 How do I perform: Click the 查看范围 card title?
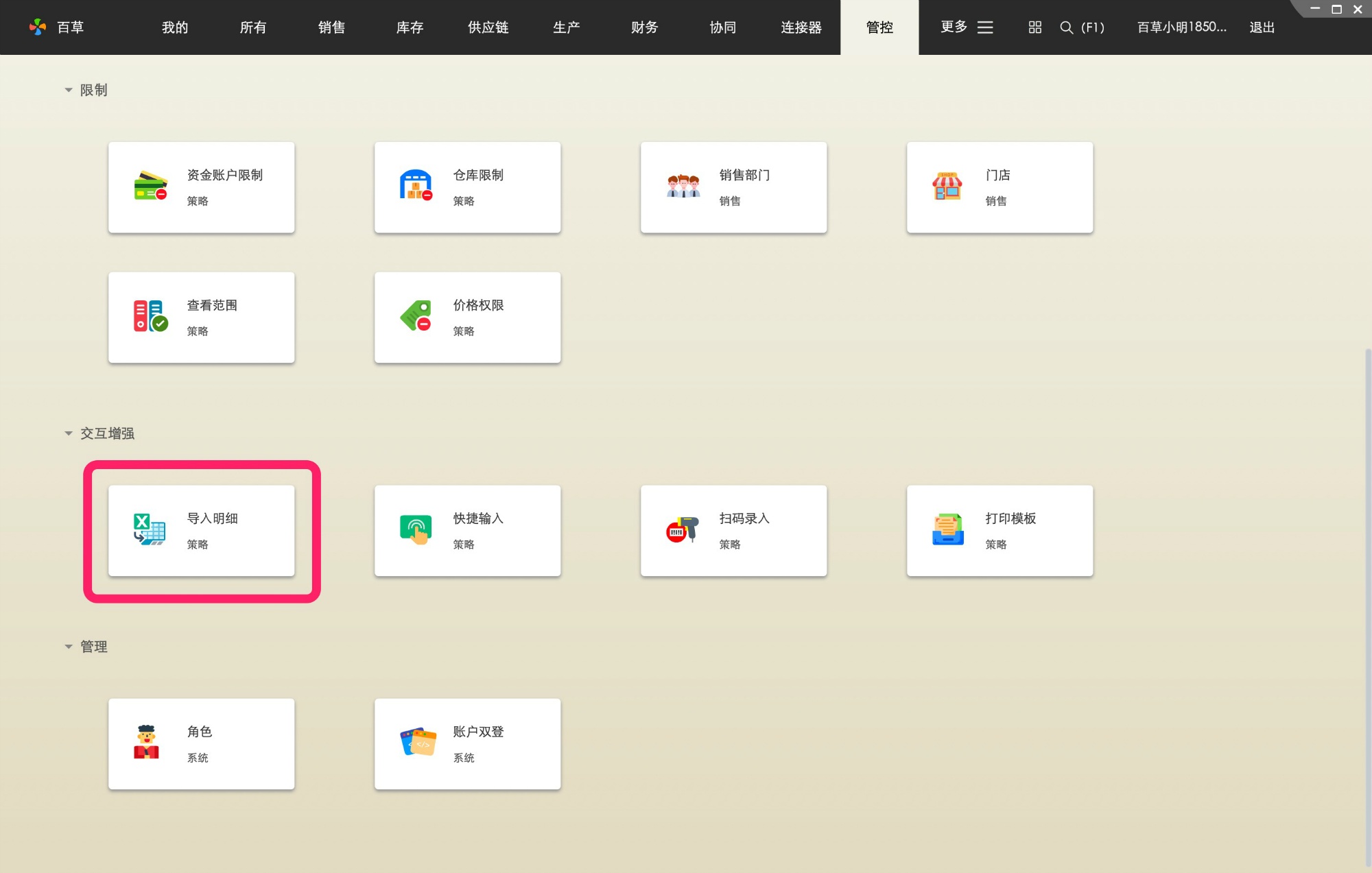(212, 305)
